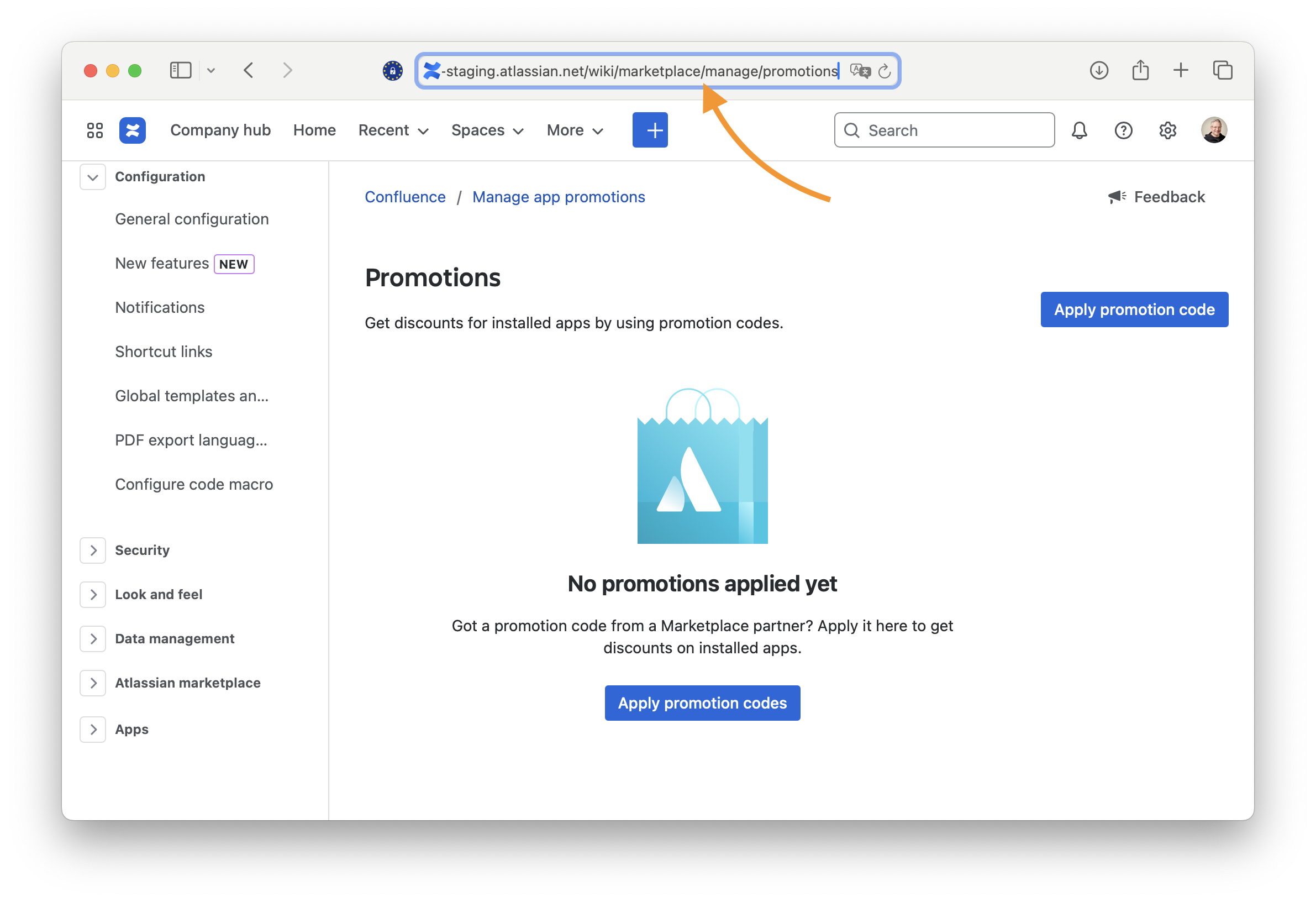Click the Confluence logo icon
Viewport: 1316px width, 902px height.
[133, 130]
